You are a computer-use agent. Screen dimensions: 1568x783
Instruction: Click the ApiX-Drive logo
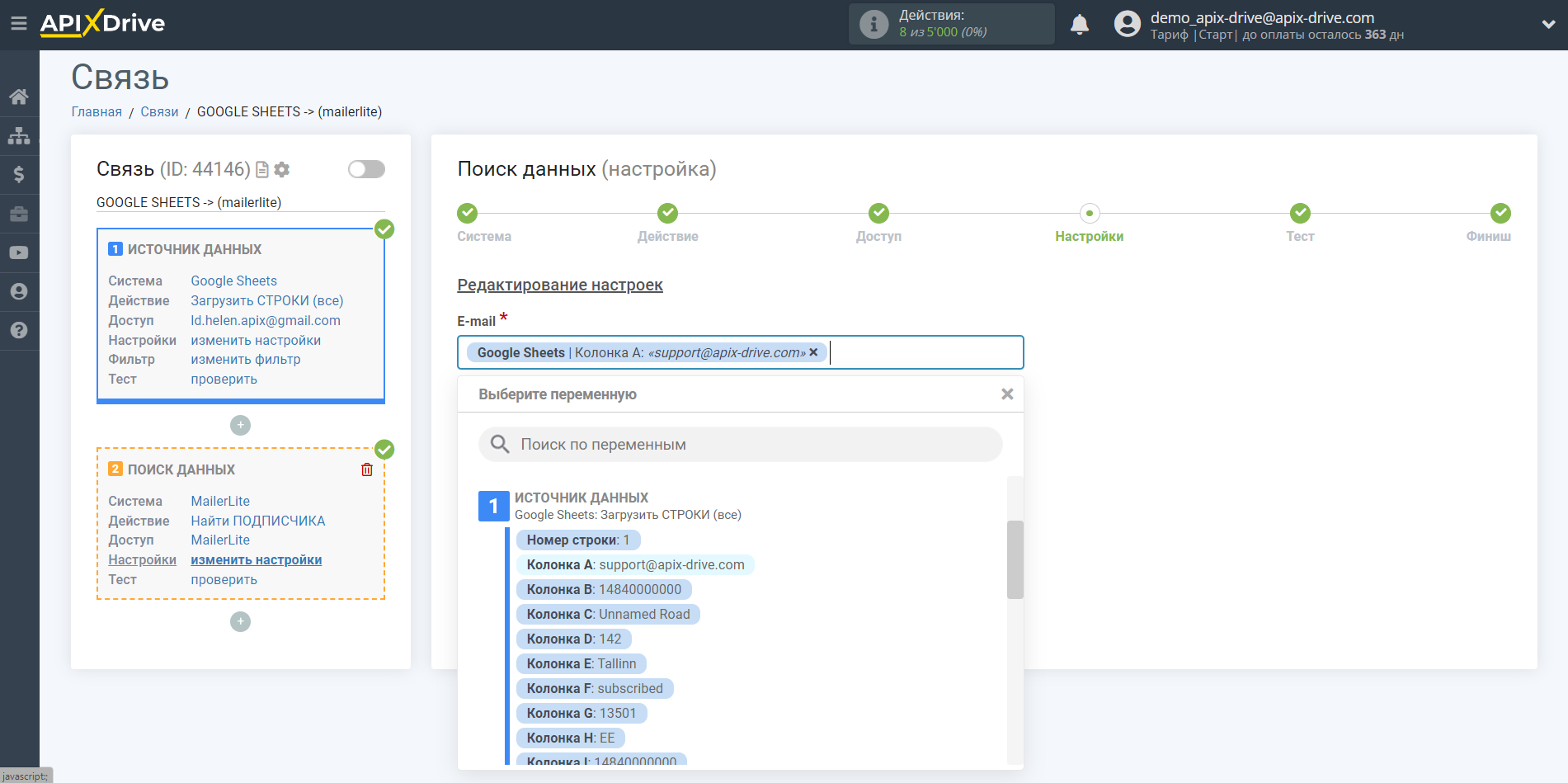(x=102, y=23)
